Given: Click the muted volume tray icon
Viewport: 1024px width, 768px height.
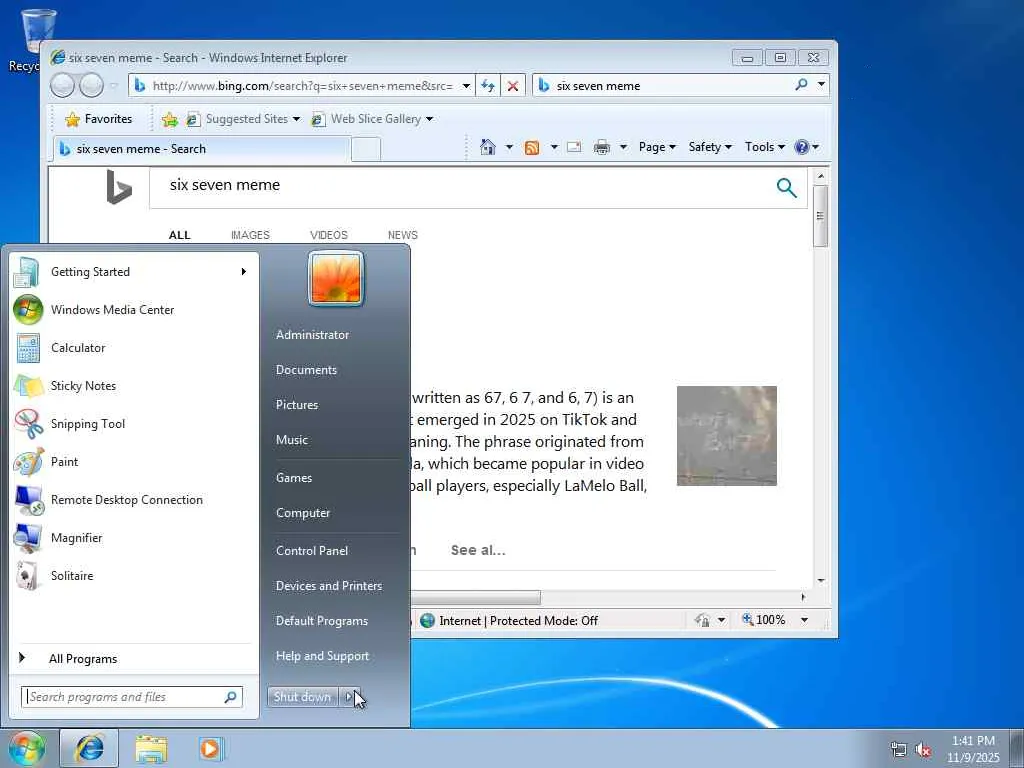Looking at the screenshot, I should (x=923, y=750).
